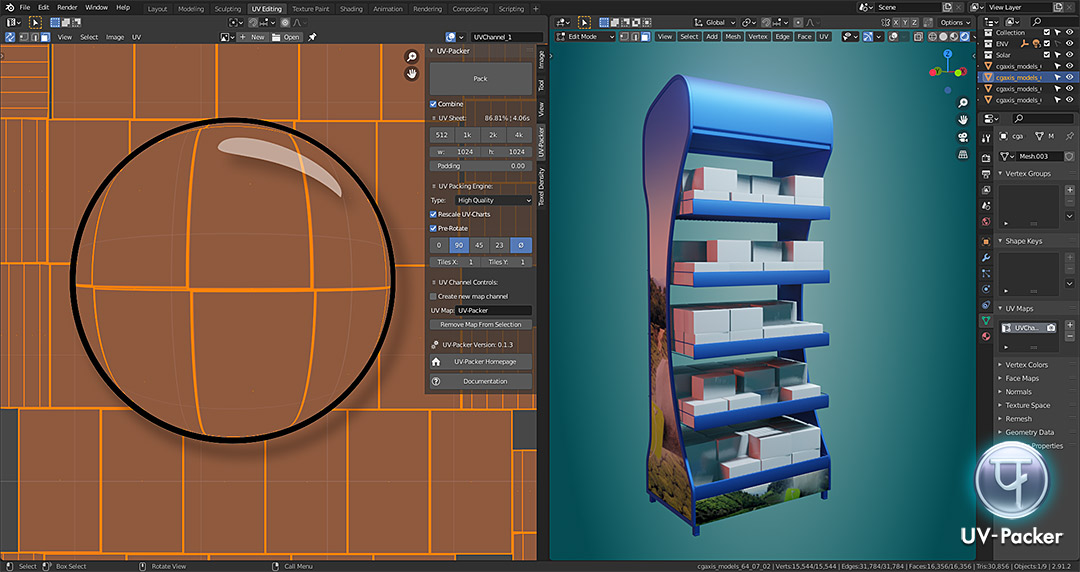This screenshot has width=1080, height=572.
Task: Open the Particle properties tab icon
Action: click(986, 274)
